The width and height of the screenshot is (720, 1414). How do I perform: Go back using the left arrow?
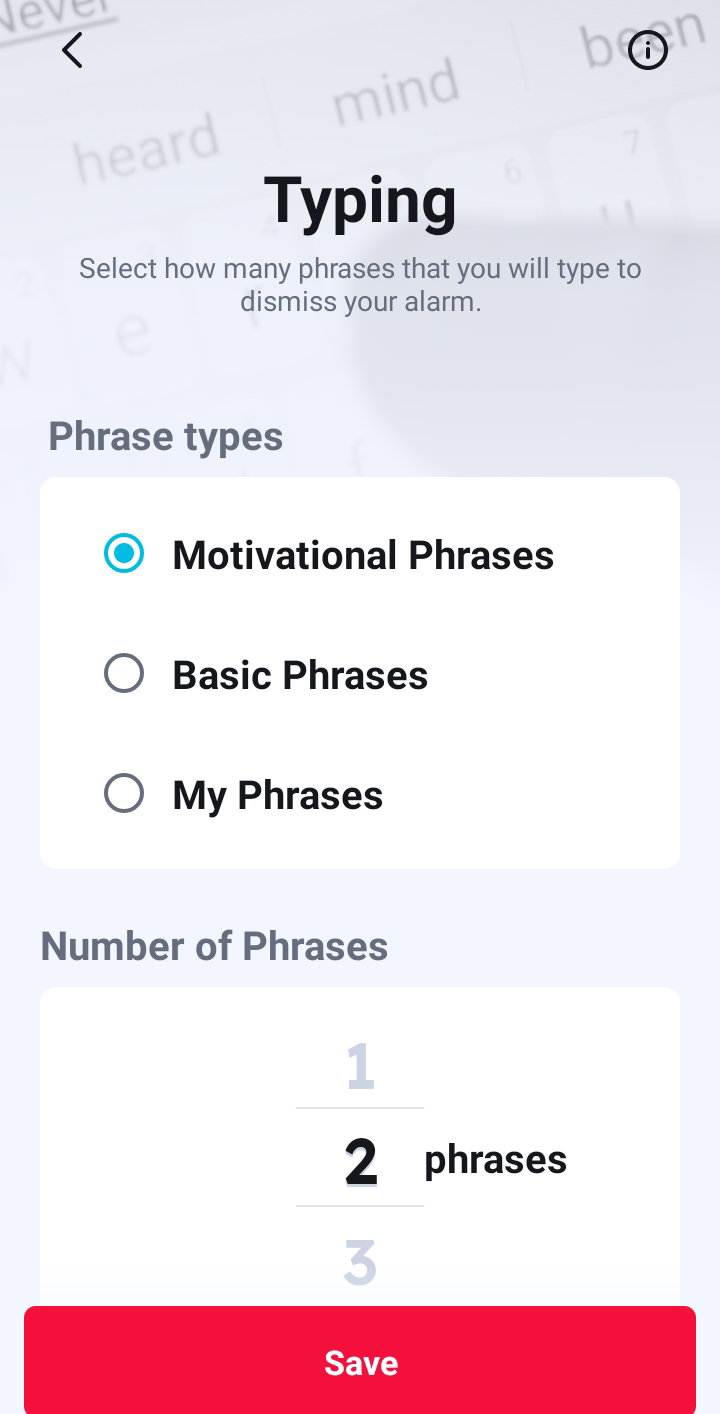point(72,50)
